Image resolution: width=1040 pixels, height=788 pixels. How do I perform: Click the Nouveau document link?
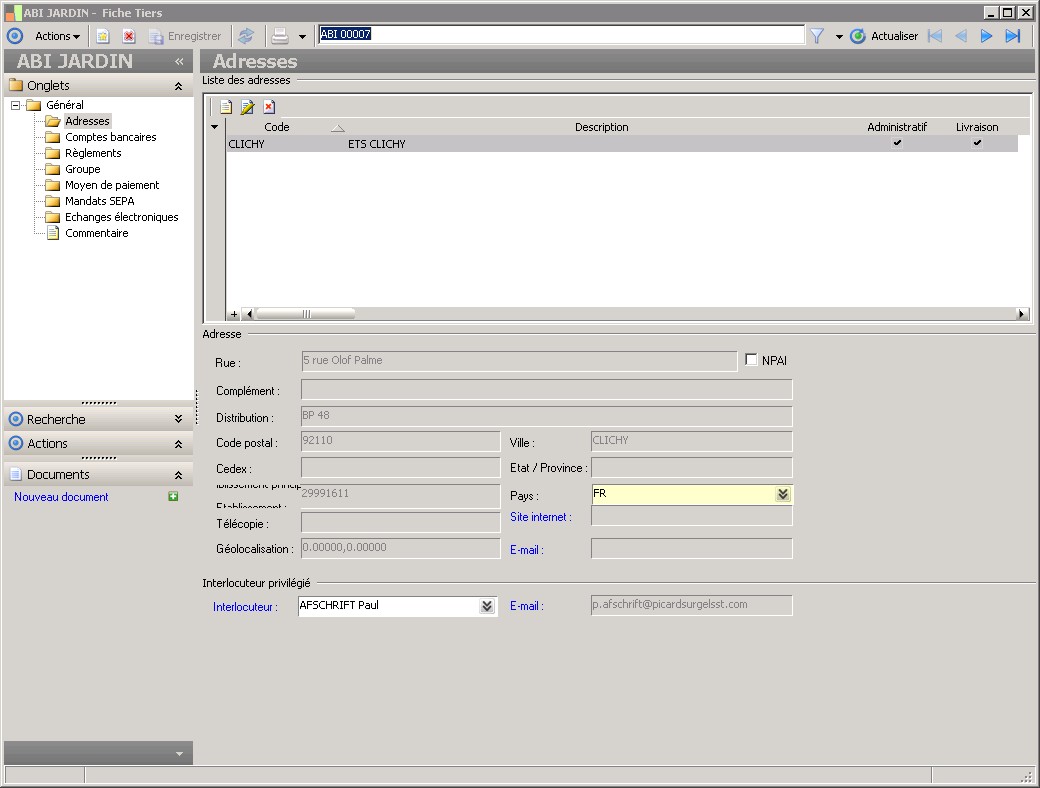click(61, 497)
